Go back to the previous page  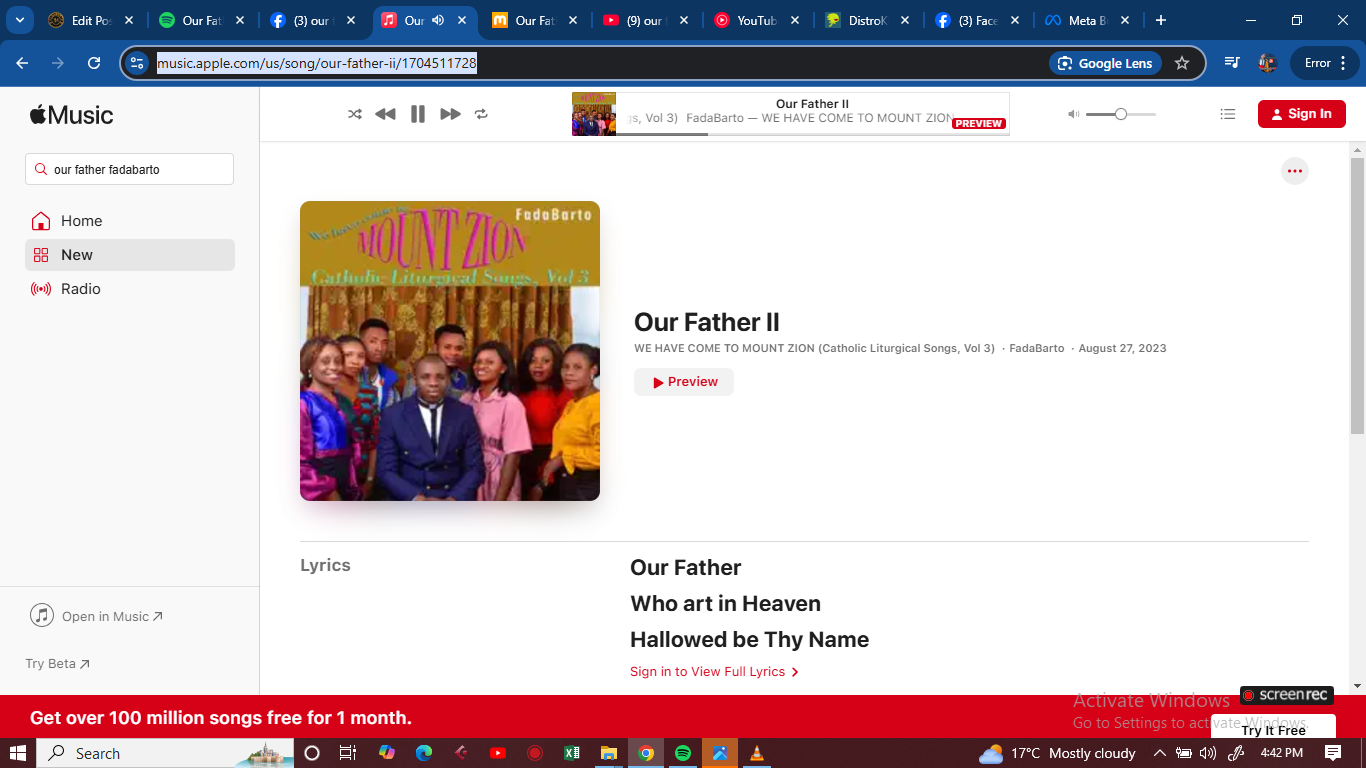[x=22, y=63]
